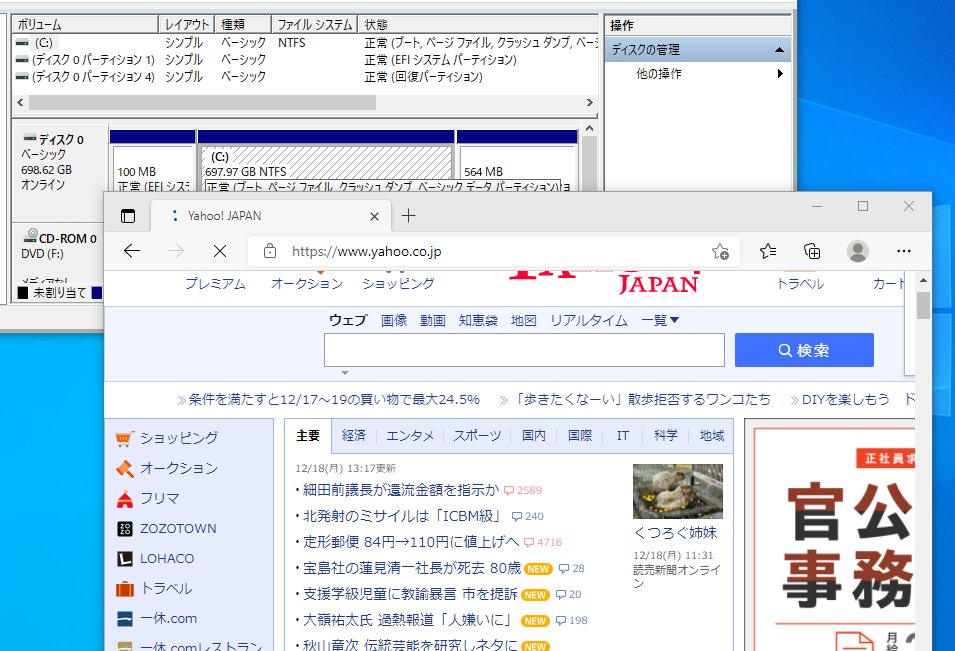Expand 他の操作 submenu in Disk Management
Screen dimensions: 955x651
click(699, 74)
